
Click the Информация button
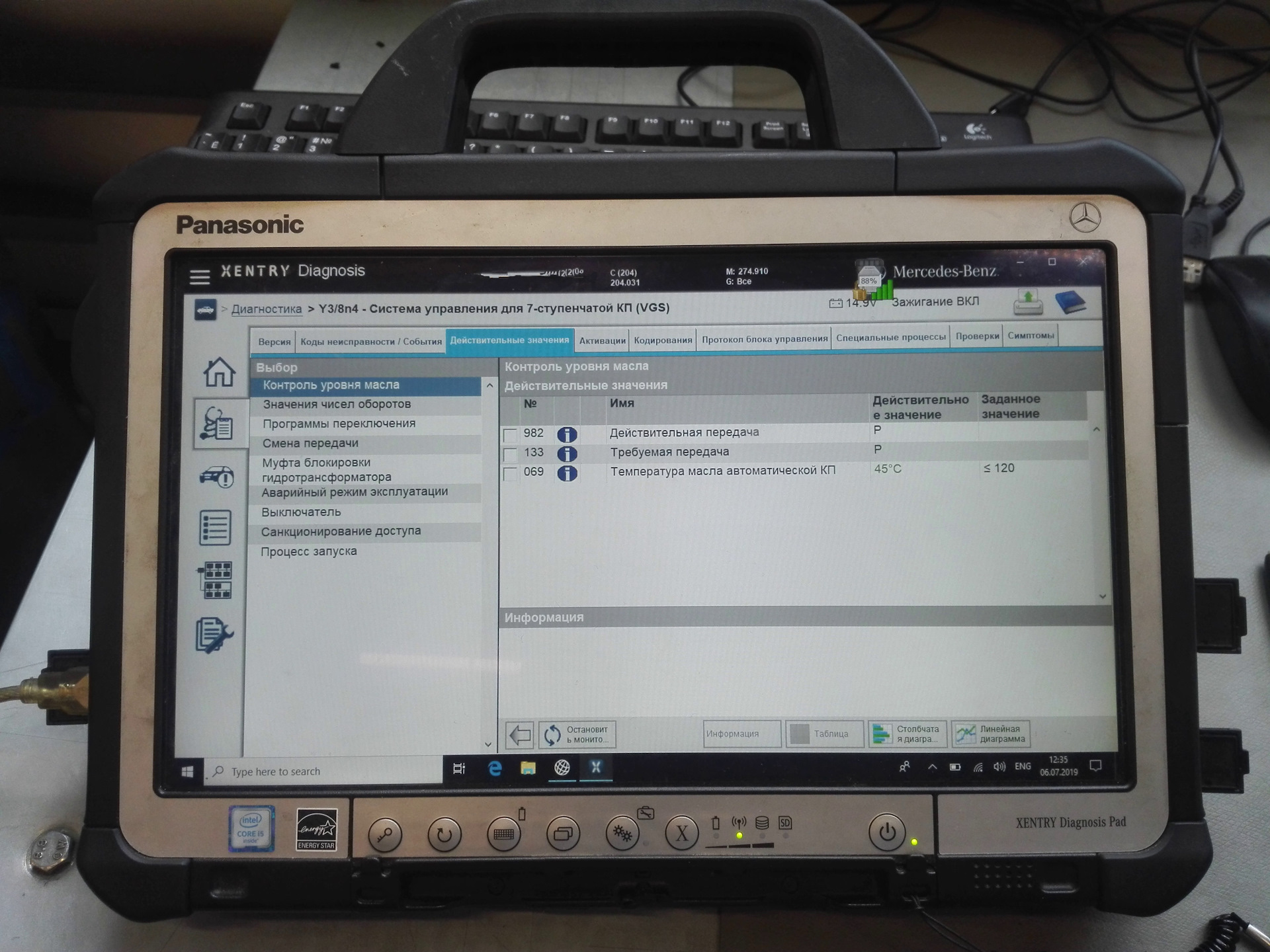click(741, 734)
